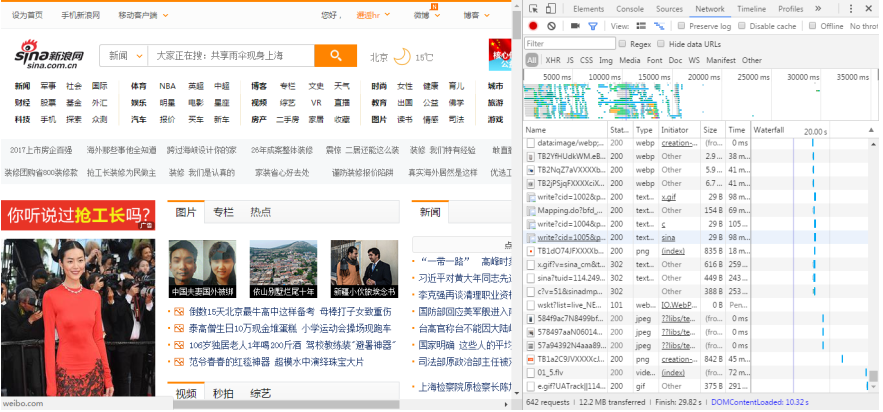This screenshot has height=412, width=883.
Task: Click picture icon beside 106岁独居老人 headline
Action: [179, 345]
